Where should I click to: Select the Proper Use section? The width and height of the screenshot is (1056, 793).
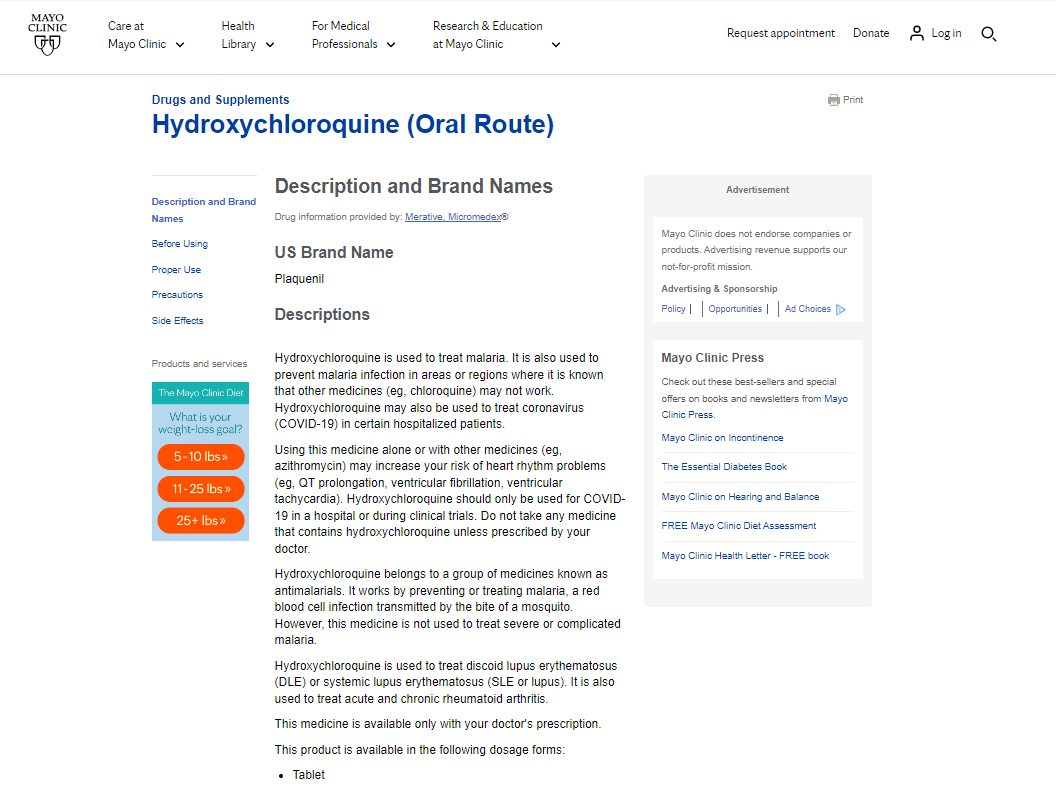pos(176,270)
